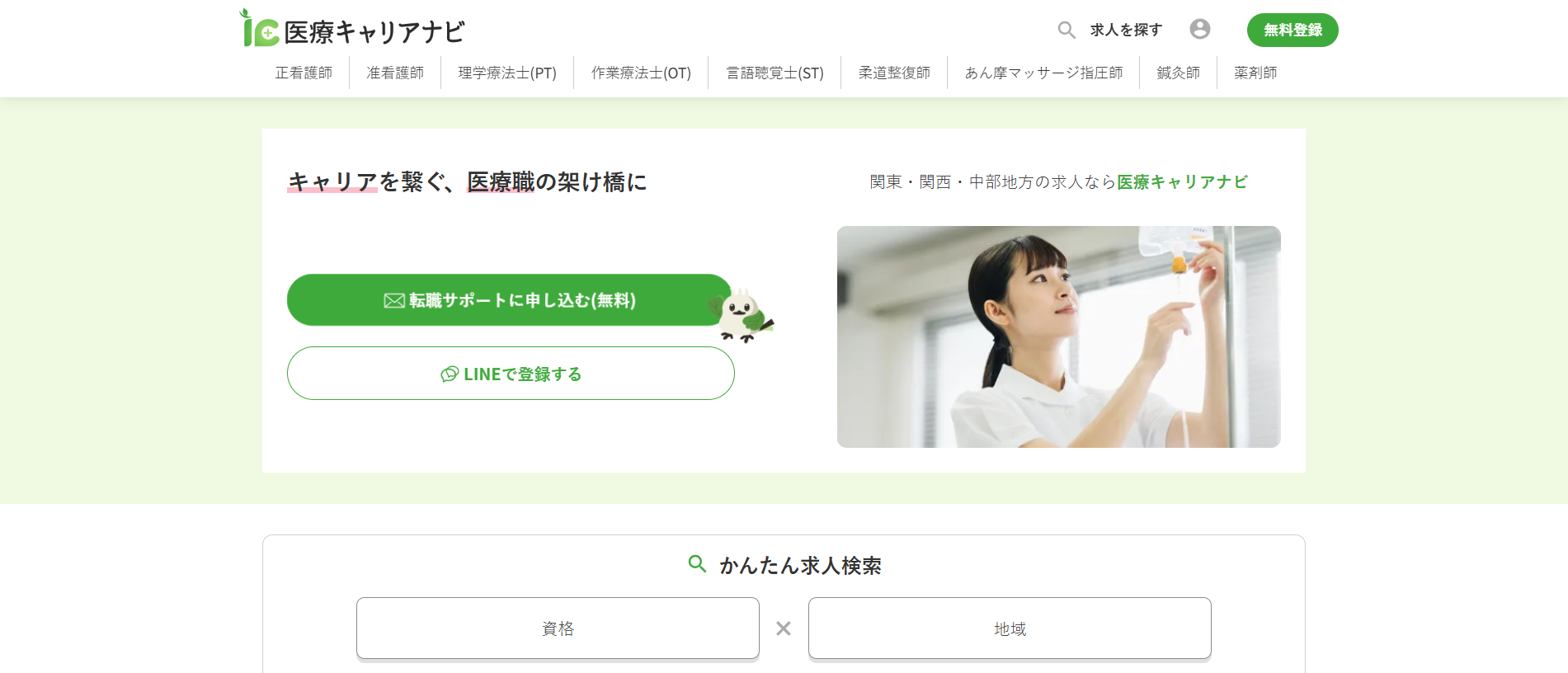The height and width of the screenshot is (673, 1568).
Task: Click the owl mascot character
Action: 742,315
